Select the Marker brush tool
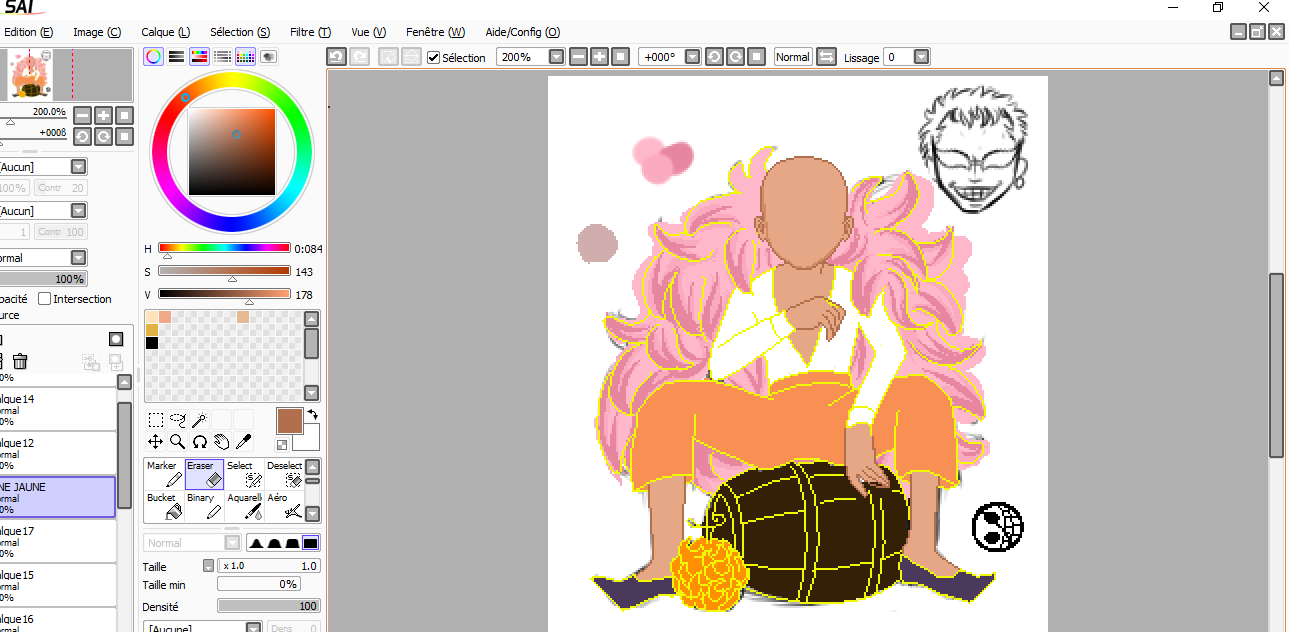The image size is (1289, 632). [163, 475]
